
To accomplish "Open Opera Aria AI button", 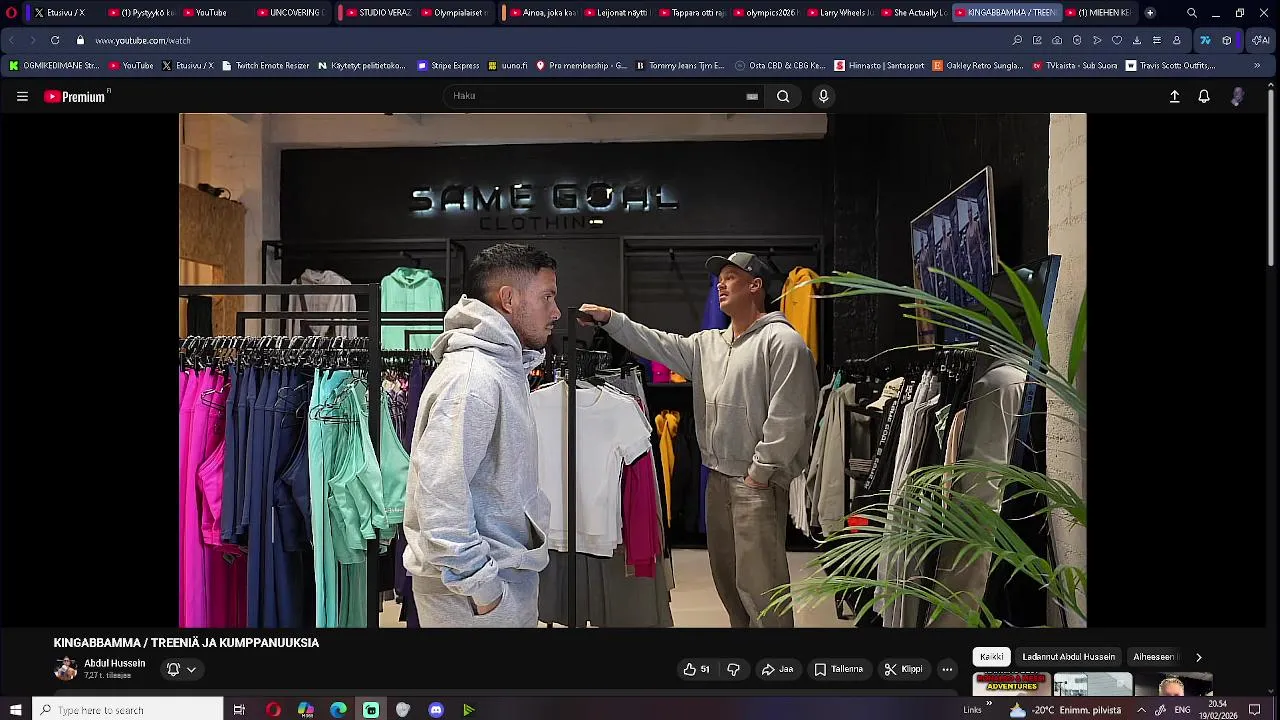I will point(1260,40).
